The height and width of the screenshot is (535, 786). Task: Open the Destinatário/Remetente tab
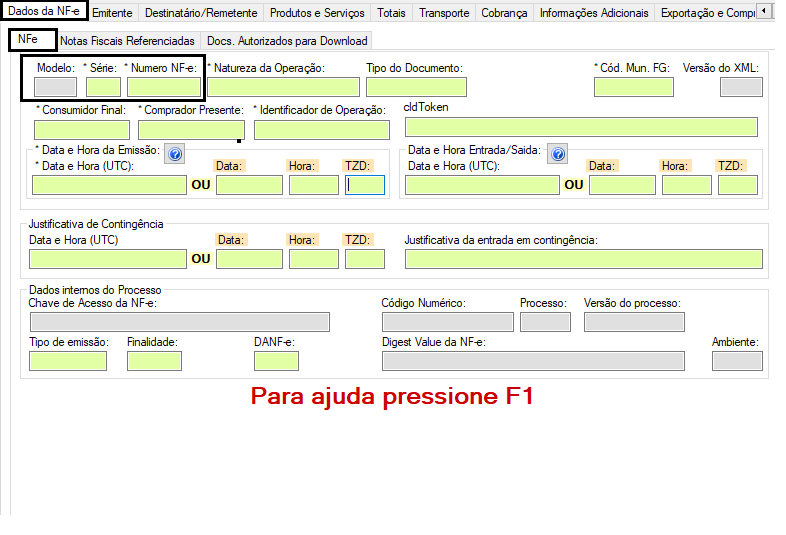[201, 13]
